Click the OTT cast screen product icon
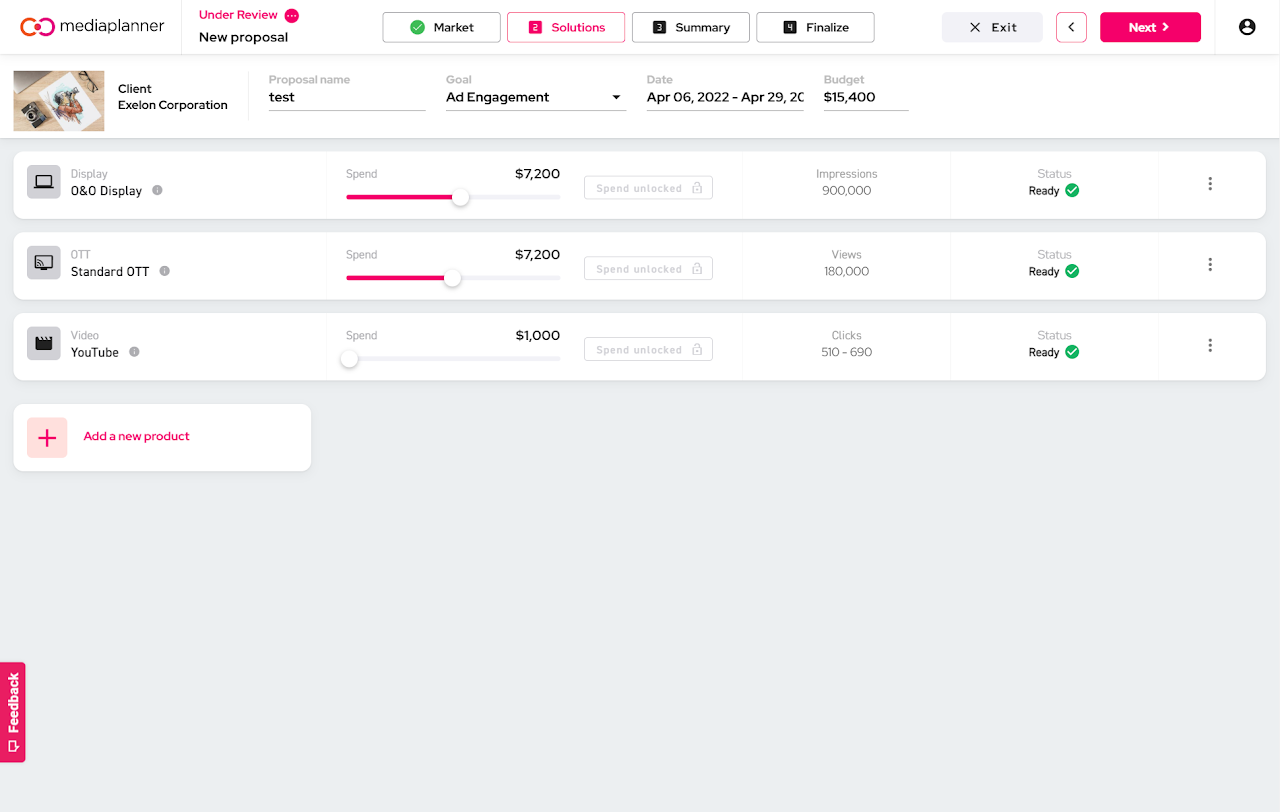 44,263
